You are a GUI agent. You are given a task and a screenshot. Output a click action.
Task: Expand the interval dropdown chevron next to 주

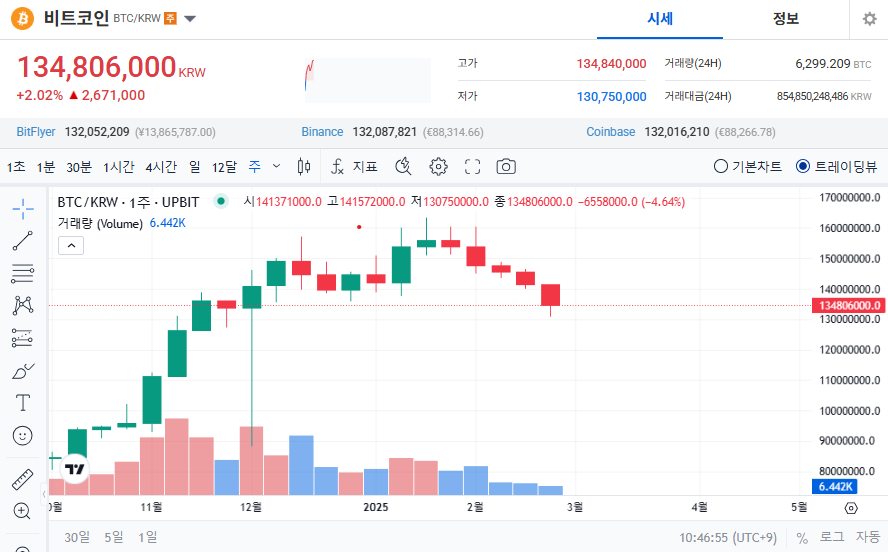[x=276, y=166]
